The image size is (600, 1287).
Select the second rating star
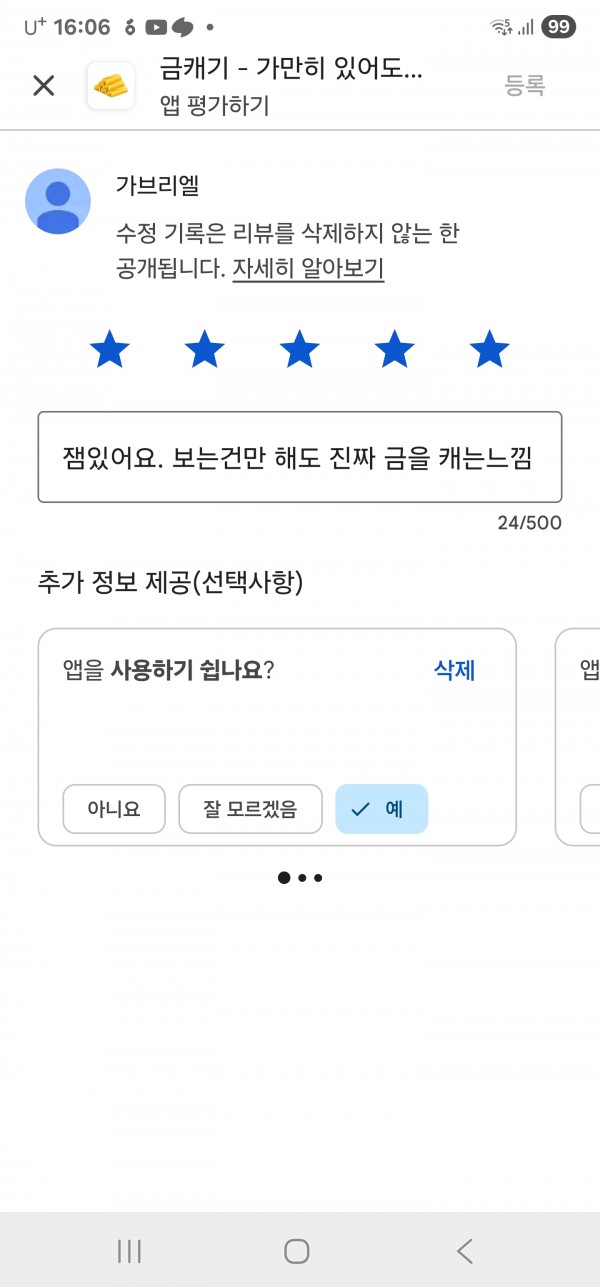pos(205,350)
